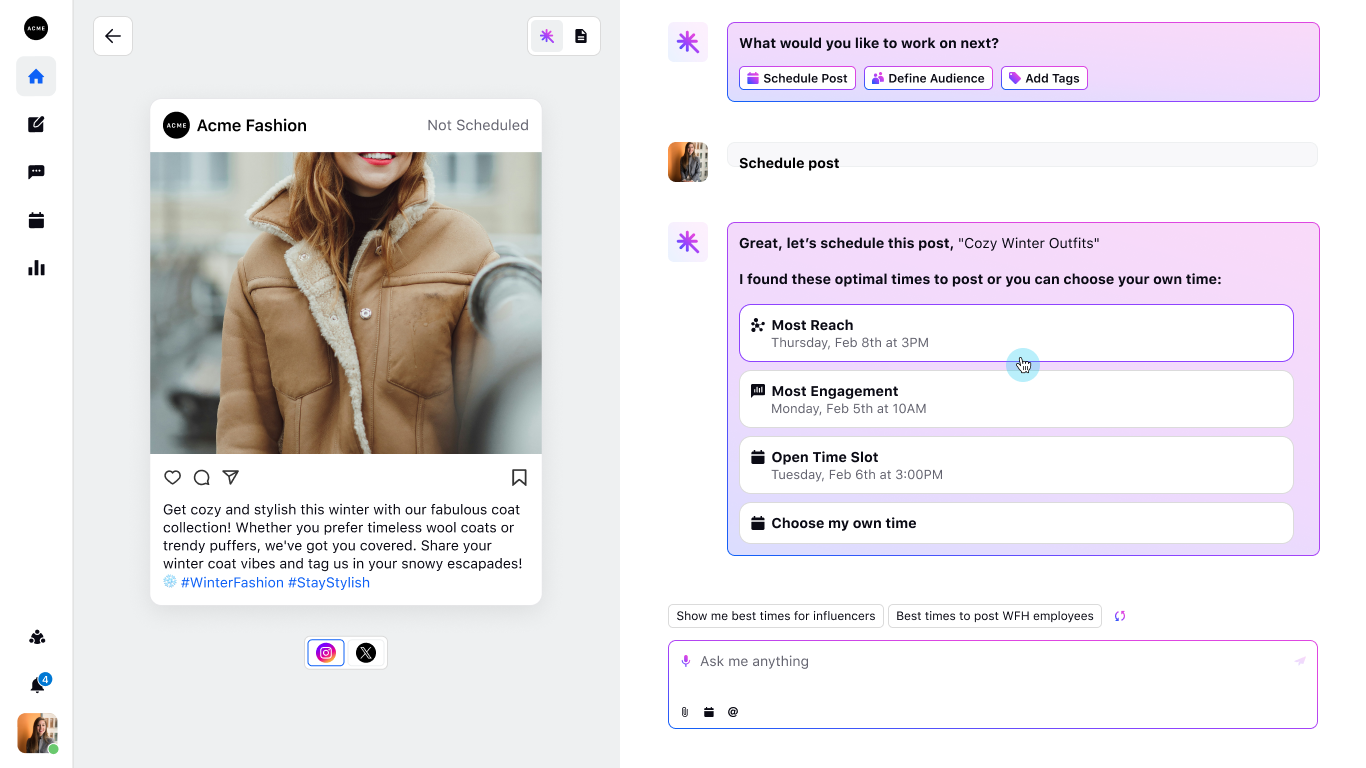Click the Define Audience chip
Viewport: 1366px width, 768px height.
[x=928, y=78]
